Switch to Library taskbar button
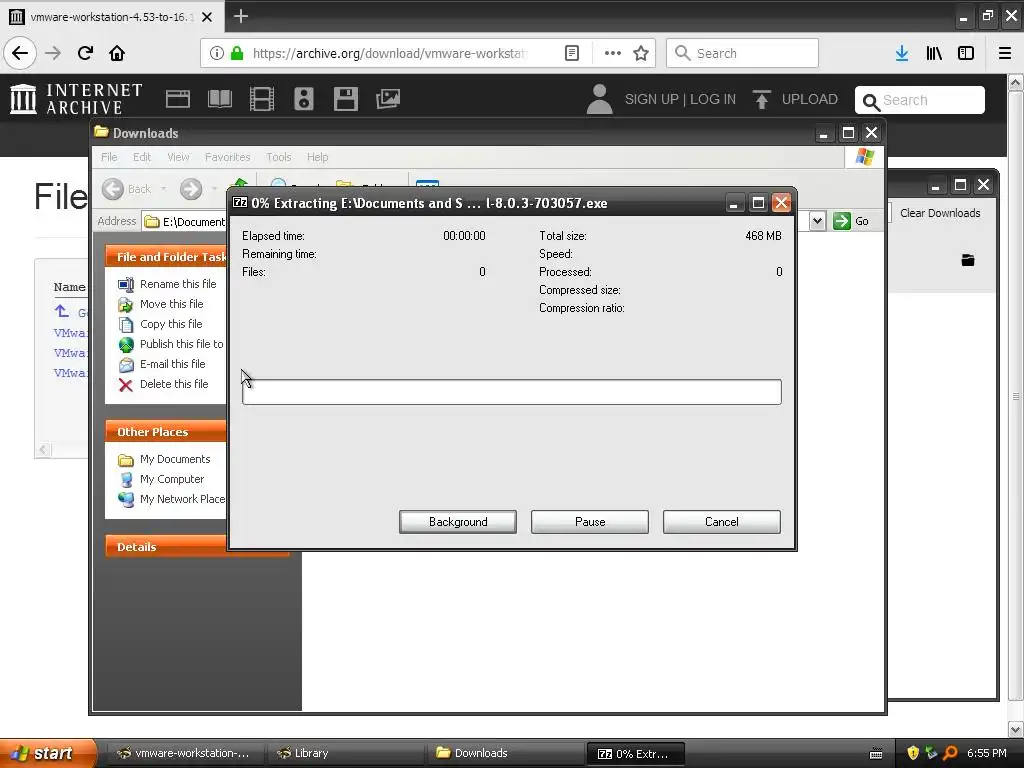 [x=347, y=753]
